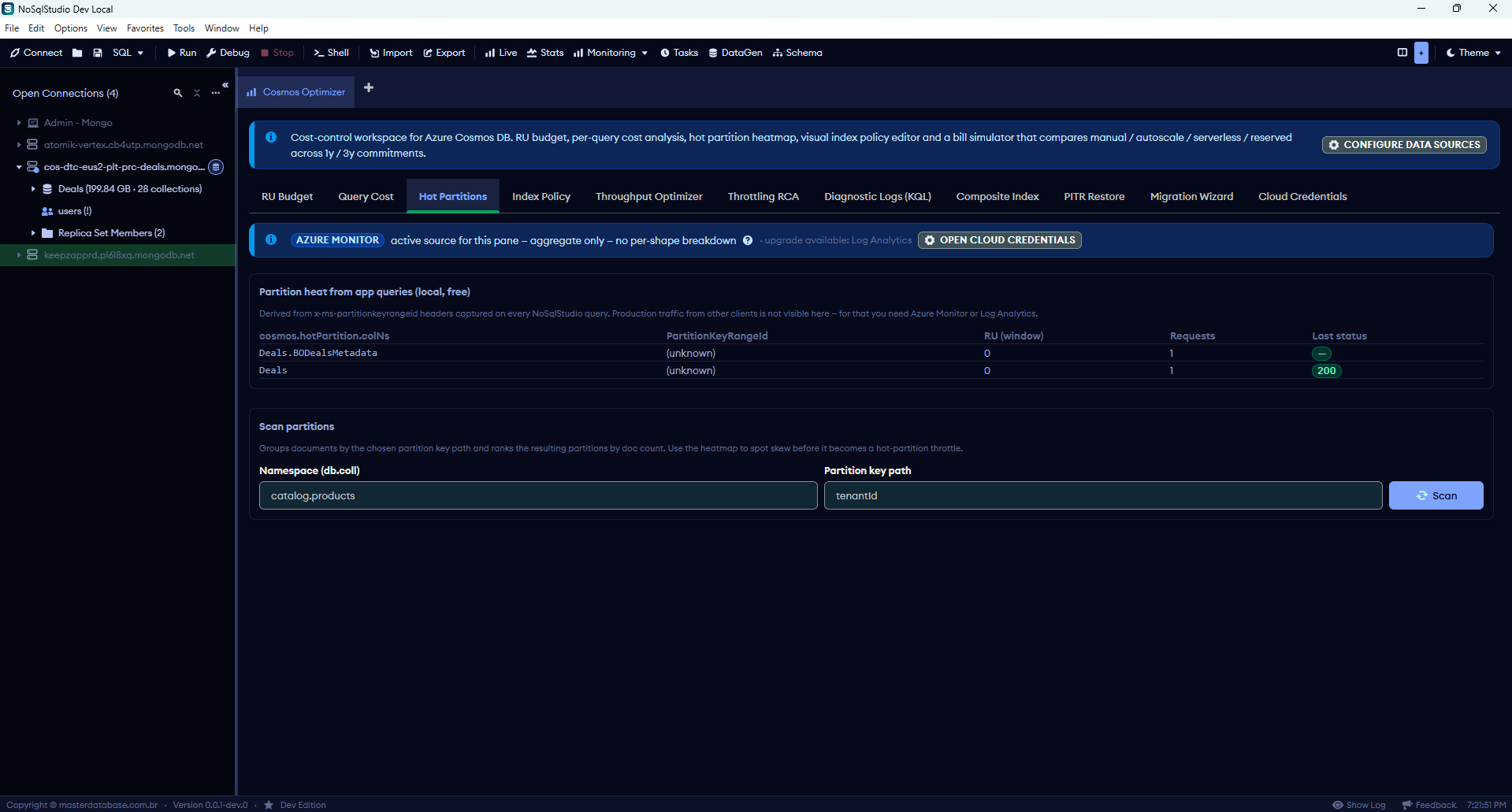The image size is (1512, 812).
Task: Click Import in the toolbar
Action: tap(391, 53)
